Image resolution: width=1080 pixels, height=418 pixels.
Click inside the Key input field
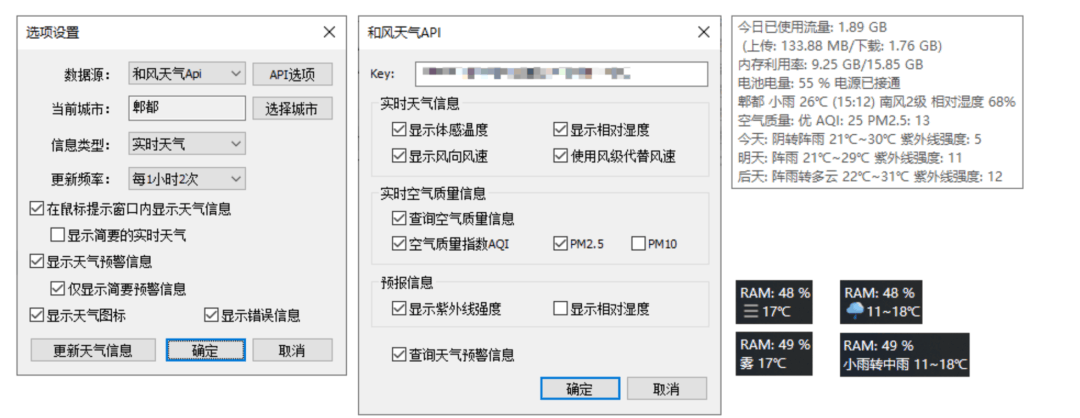(x=561, y=74)
